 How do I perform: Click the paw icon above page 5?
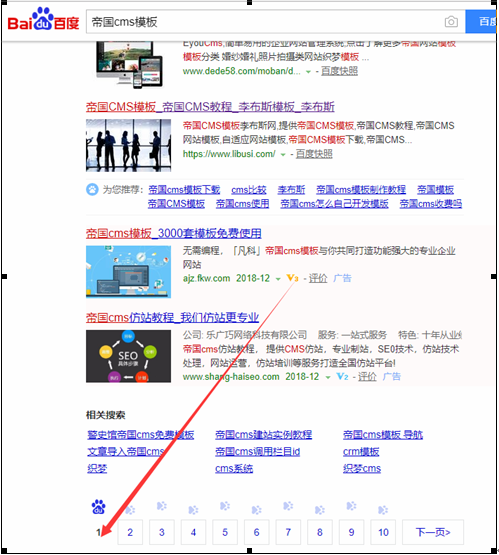click(x=225, y=506)
